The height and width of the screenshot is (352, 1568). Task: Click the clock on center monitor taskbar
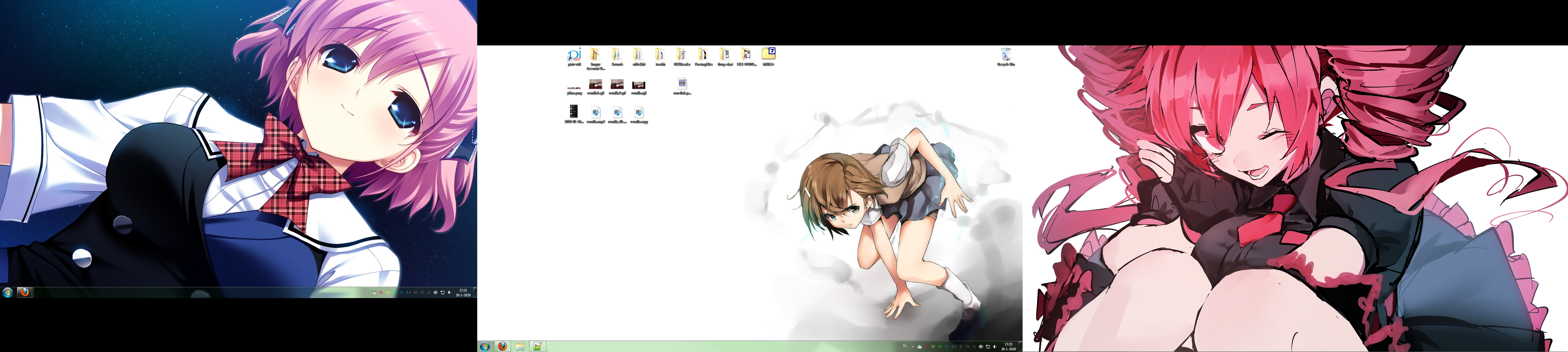(x=1009, y=347)
